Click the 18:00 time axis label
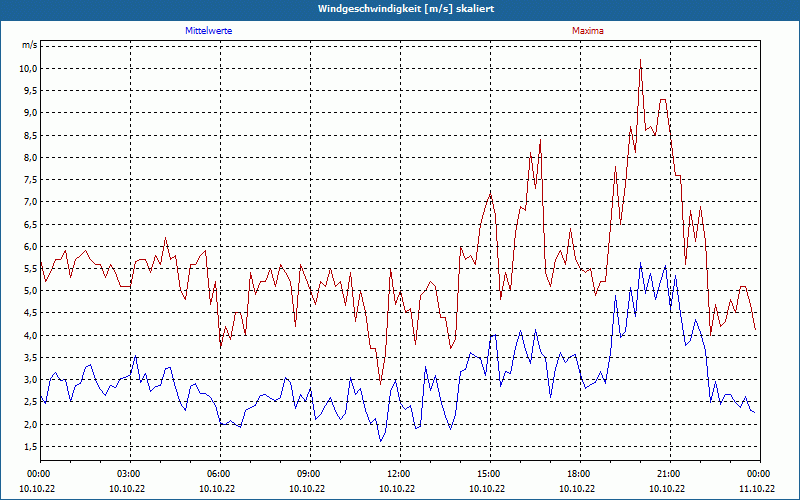The image size is (800, 500). coord(581,474)
